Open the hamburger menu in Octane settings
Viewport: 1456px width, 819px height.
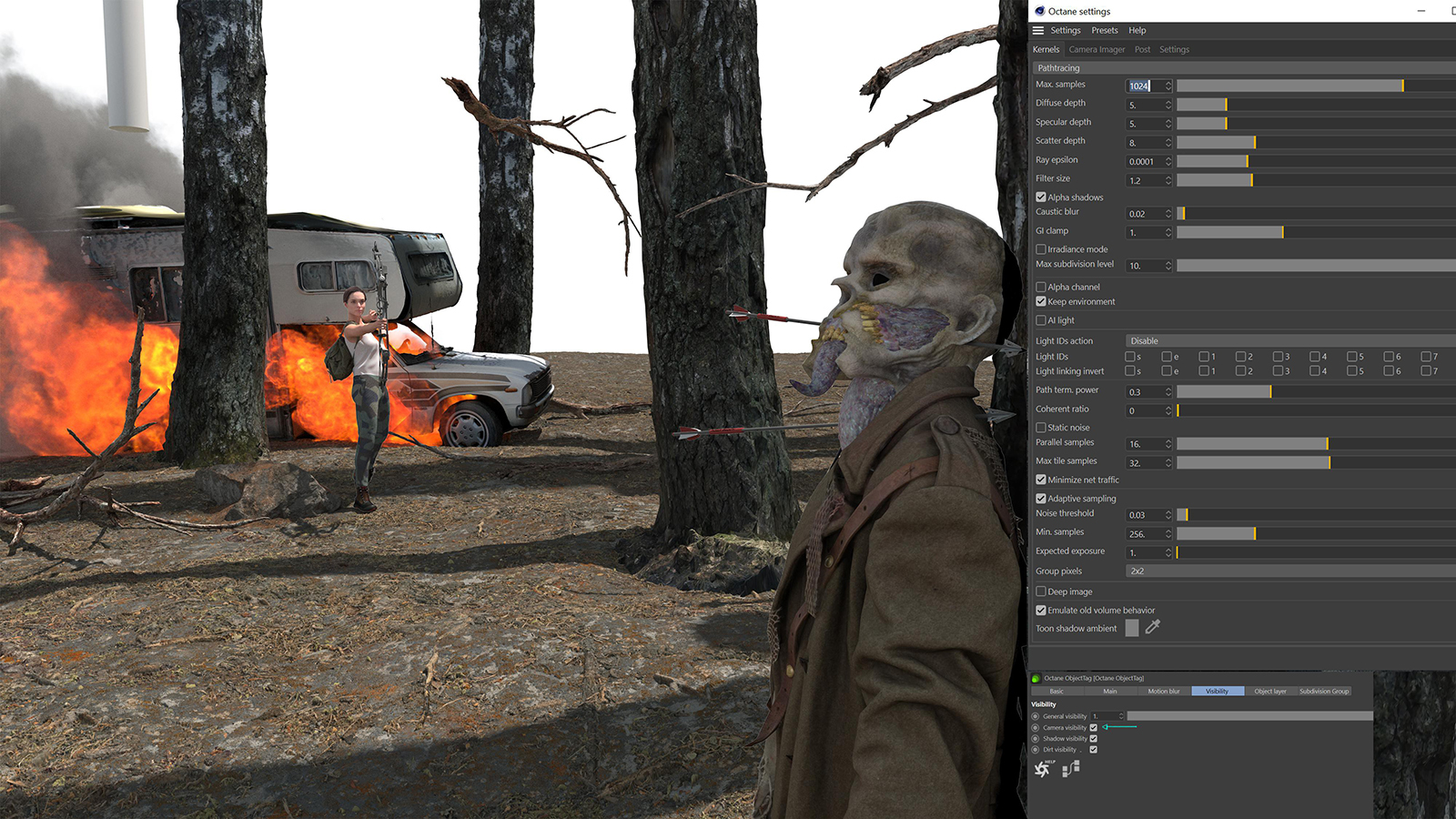[x=1037, y=30]
